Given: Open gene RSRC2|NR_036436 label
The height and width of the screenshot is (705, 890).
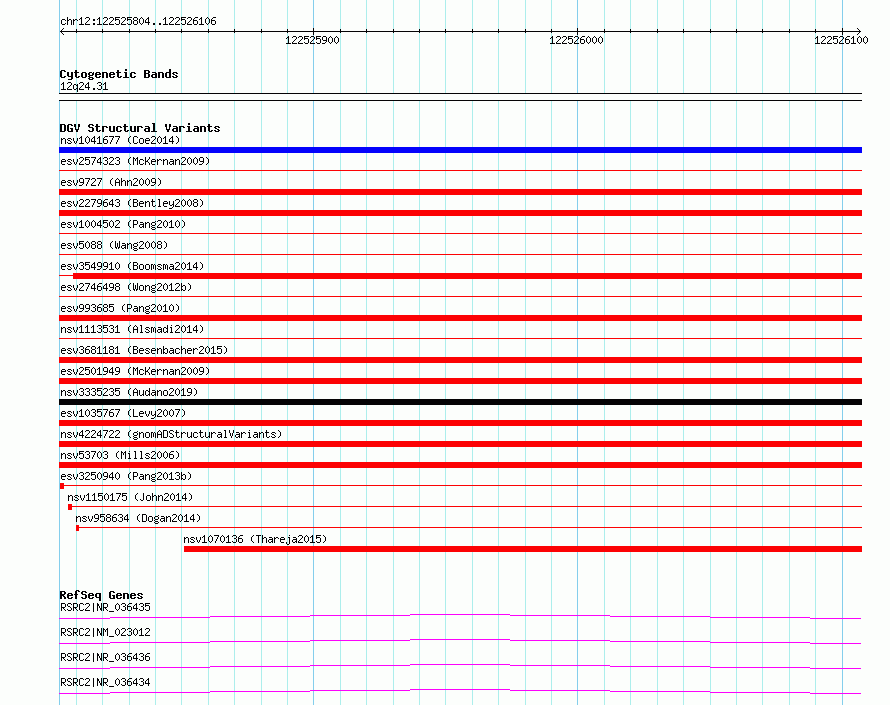Looking at the screenshot, I should [105, 657].
